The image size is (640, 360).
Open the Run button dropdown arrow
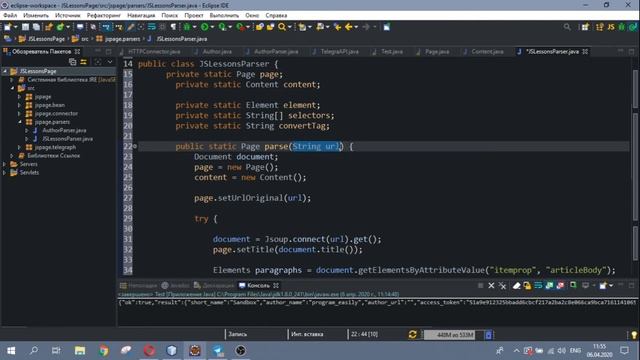click(212, 27)
